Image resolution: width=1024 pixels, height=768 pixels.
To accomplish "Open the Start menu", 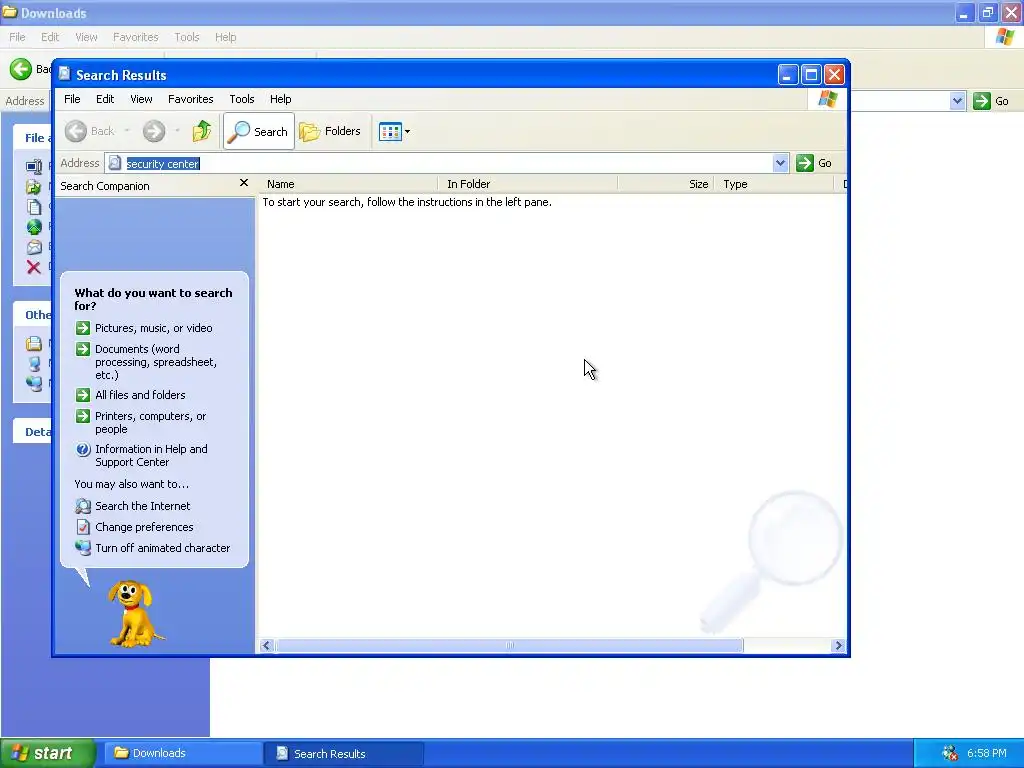I will pos(48,753).
